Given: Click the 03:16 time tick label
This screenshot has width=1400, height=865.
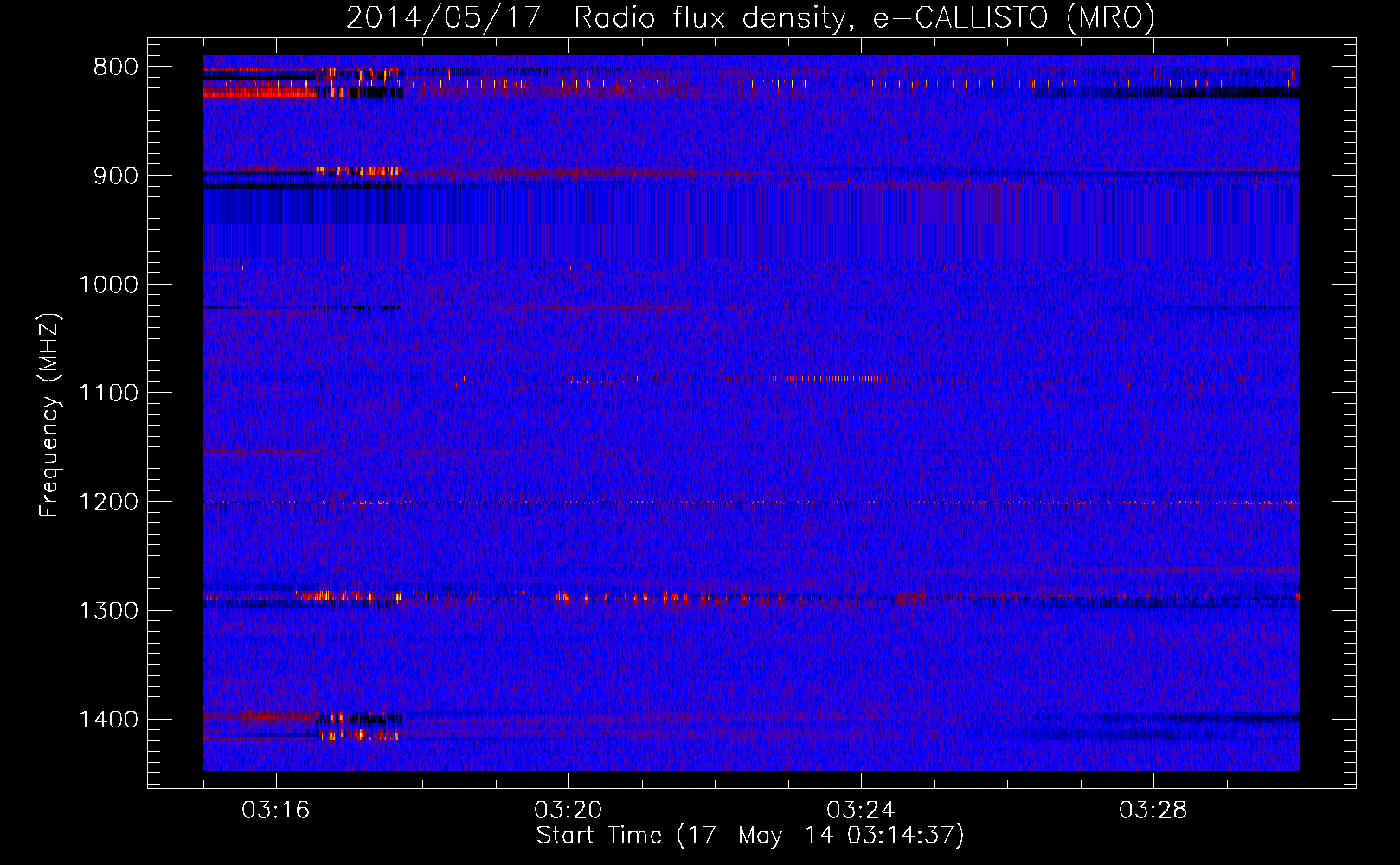Looking at the screenshot, I should [x=275, y=811].
